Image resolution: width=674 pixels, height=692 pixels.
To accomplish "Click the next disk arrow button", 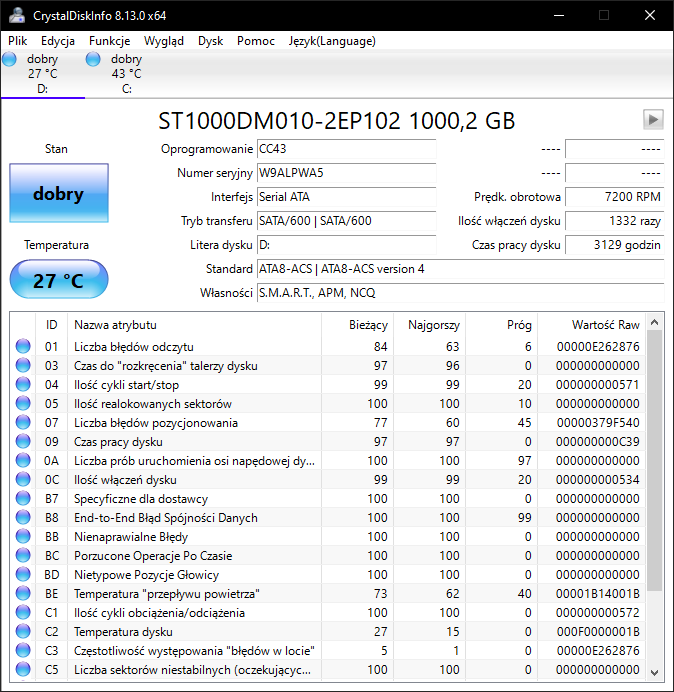I will [x=653, y=120].
